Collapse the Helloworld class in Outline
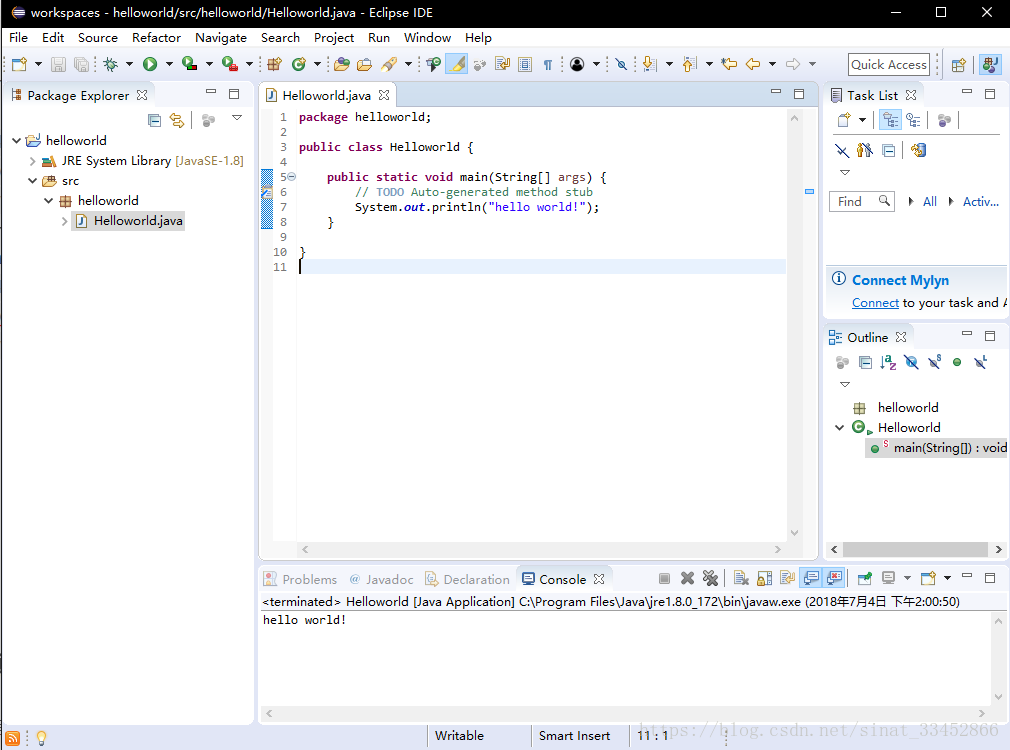The image size is (1010, 750). pos(839,428)
